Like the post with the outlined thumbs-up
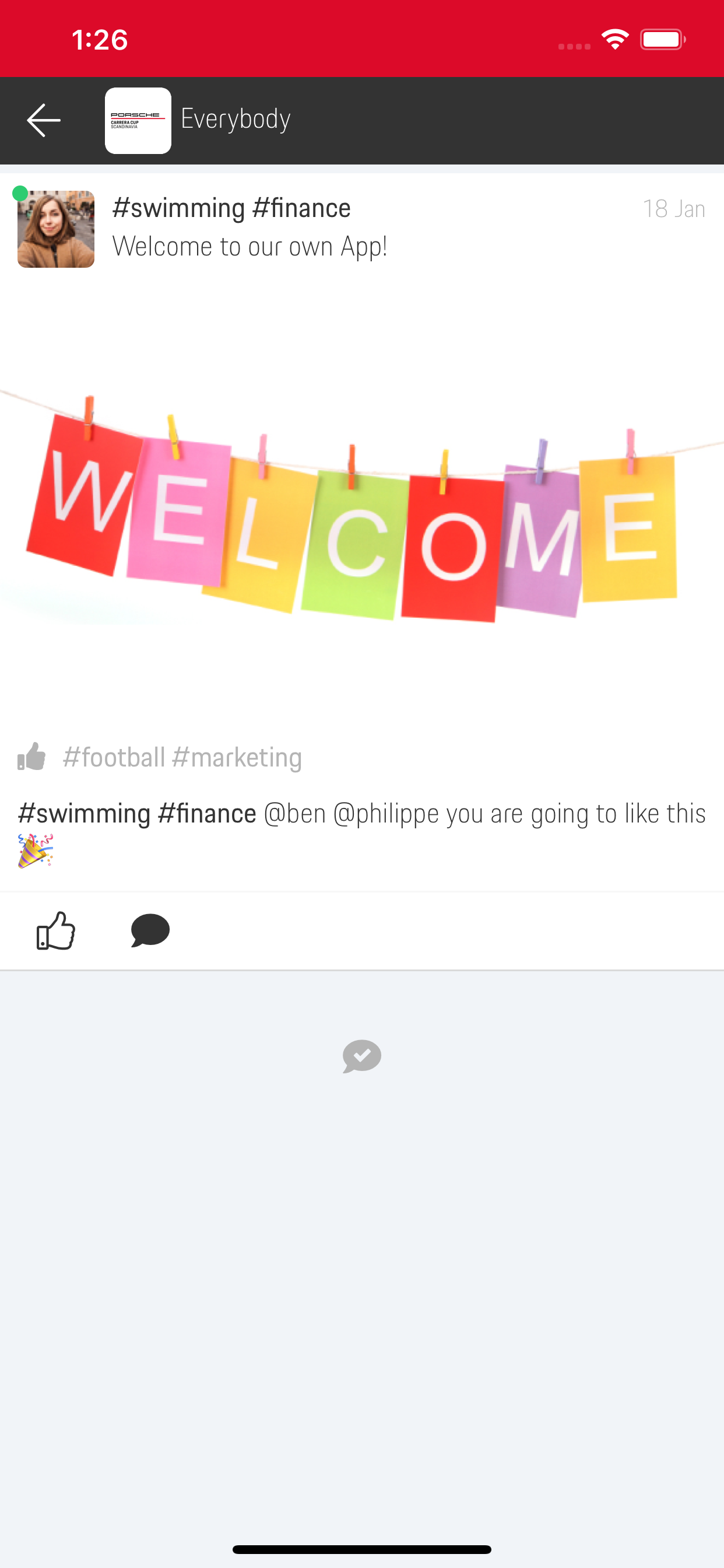724x1568 pixels. [x=55, y=930]
